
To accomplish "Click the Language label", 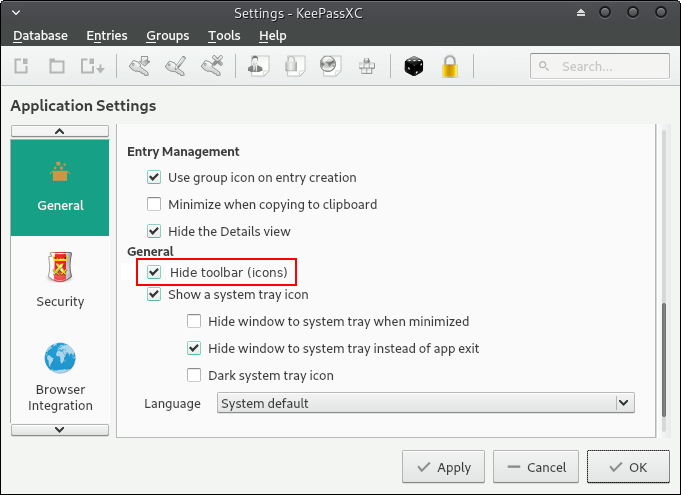I will point(172,403).
